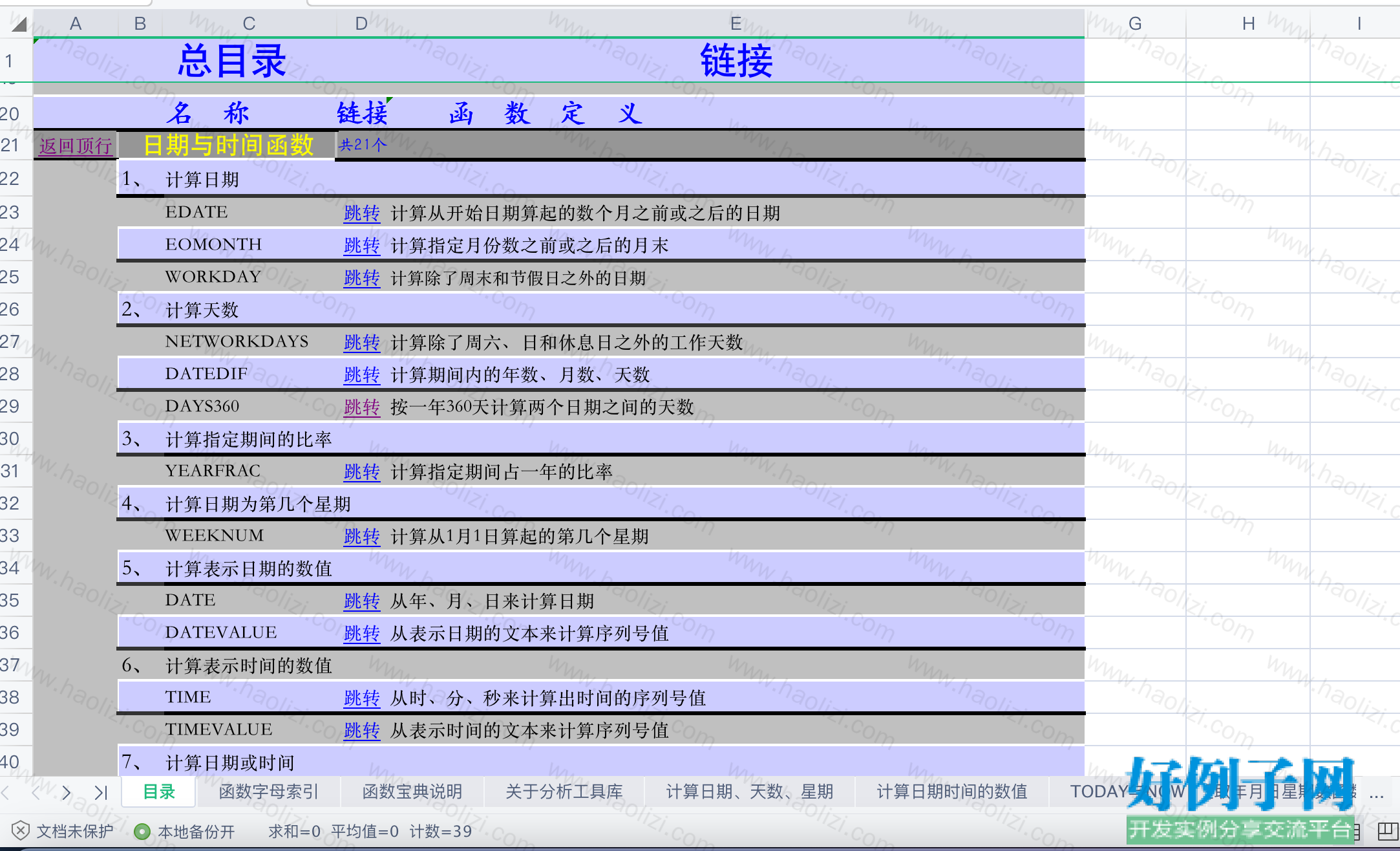Viewport: 1400px width, 851px height.
Task: Click the large 链接 heading in row 1
Action: (x=736, y=61)
